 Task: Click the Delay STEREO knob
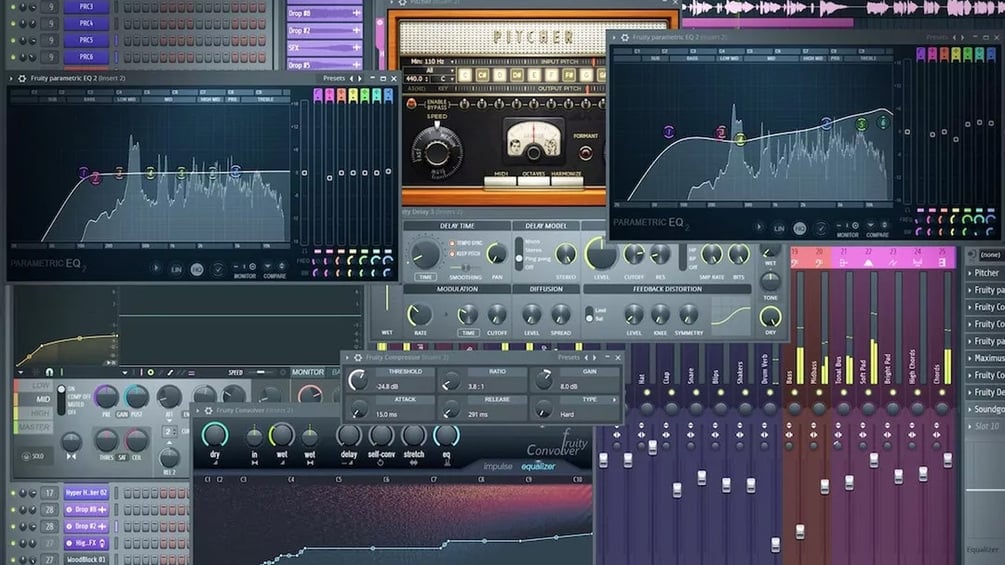pyautogui.click(x=565, y=254)
